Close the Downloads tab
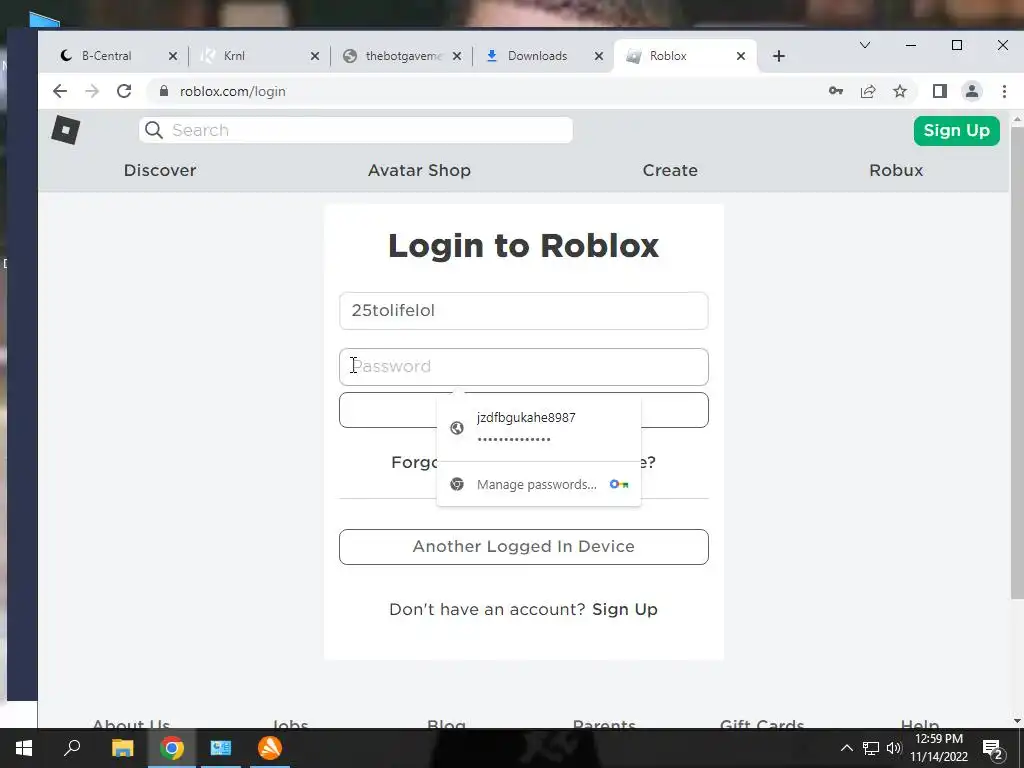Screen dimensions: 1024x768 tap(599, 56)
